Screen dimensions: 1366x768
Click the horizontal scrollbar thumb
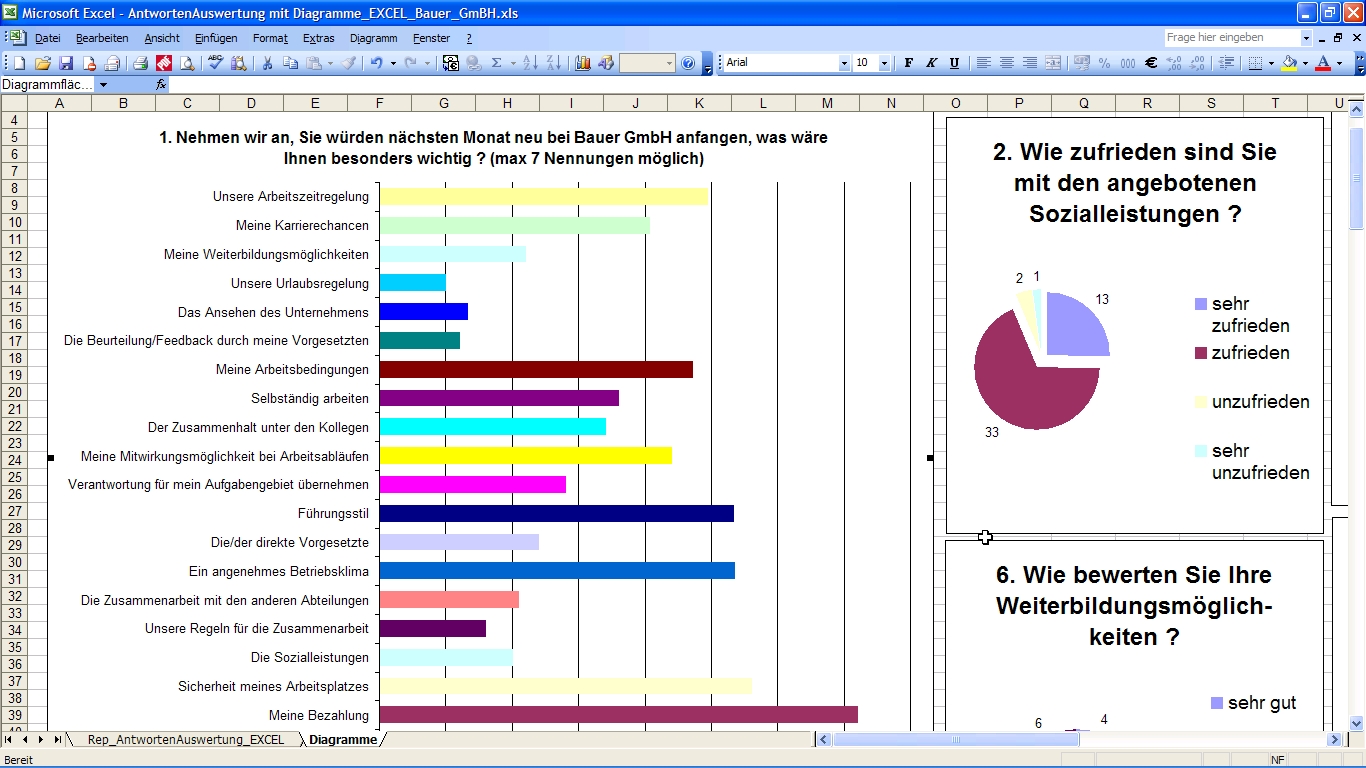[956, 740]
